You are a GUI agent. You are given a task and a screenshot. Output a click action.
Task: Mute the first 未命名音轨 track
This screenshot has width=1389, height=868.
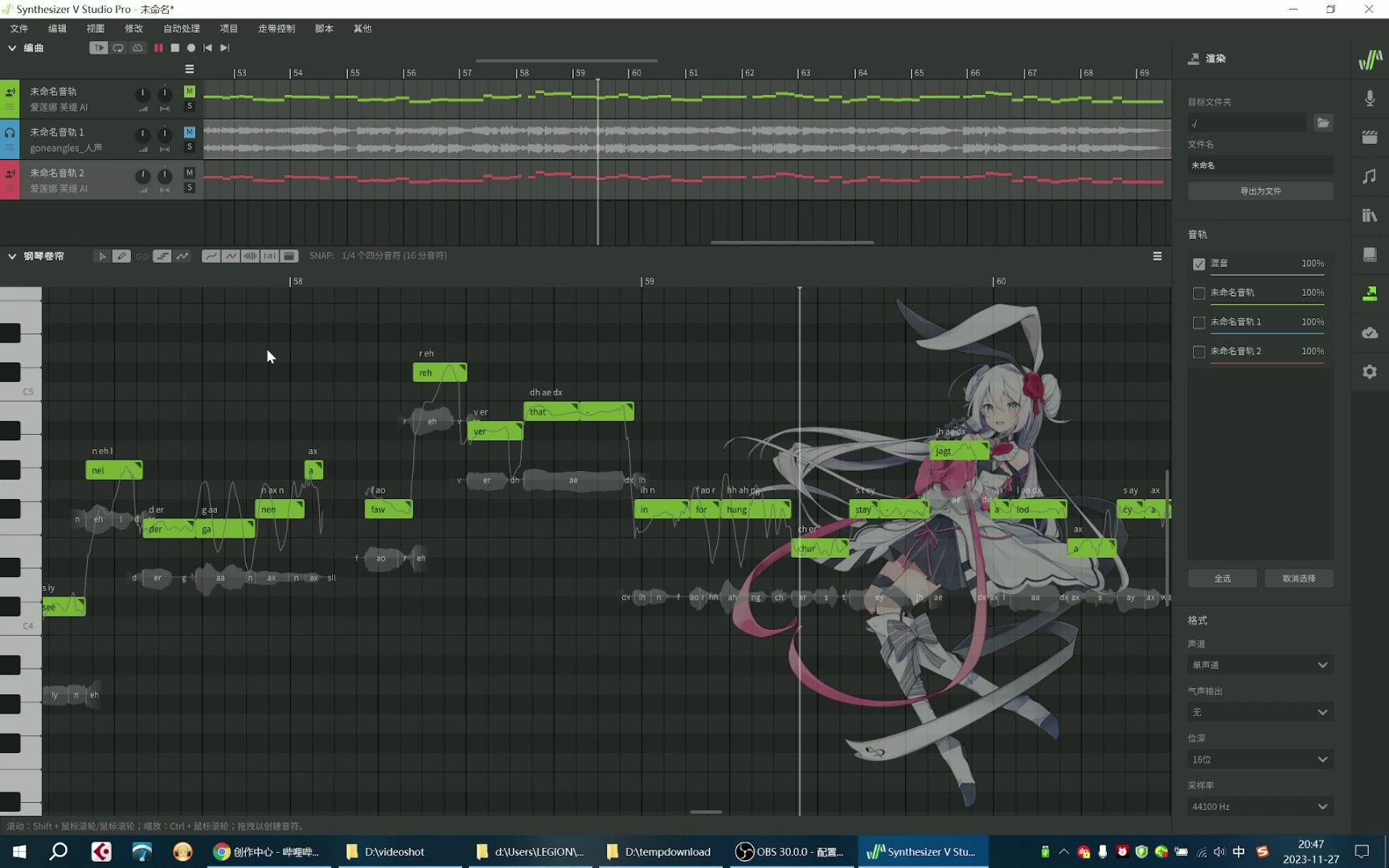click(190, 92)
